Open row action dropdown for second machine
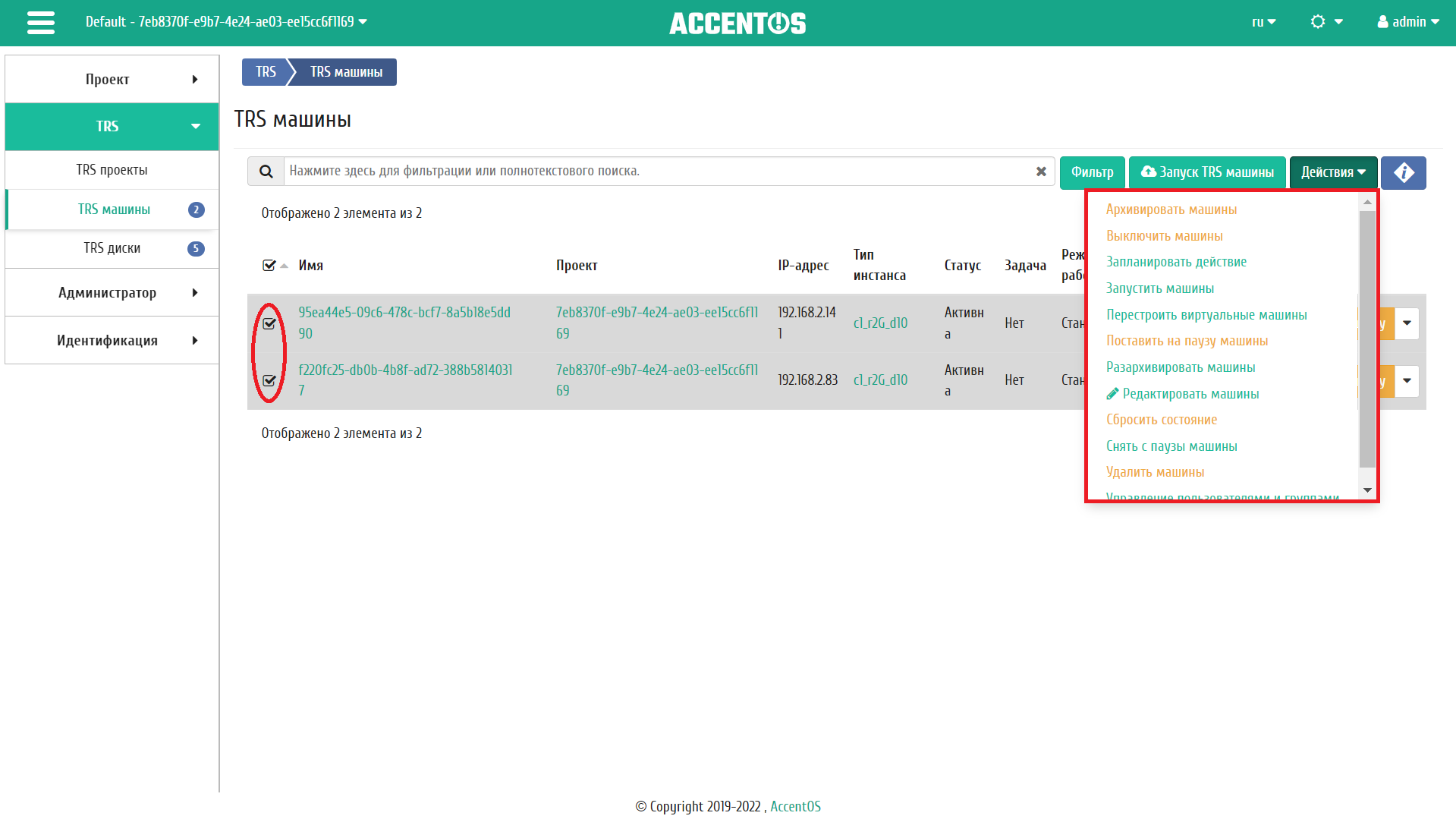 [x=1407, y=381]
